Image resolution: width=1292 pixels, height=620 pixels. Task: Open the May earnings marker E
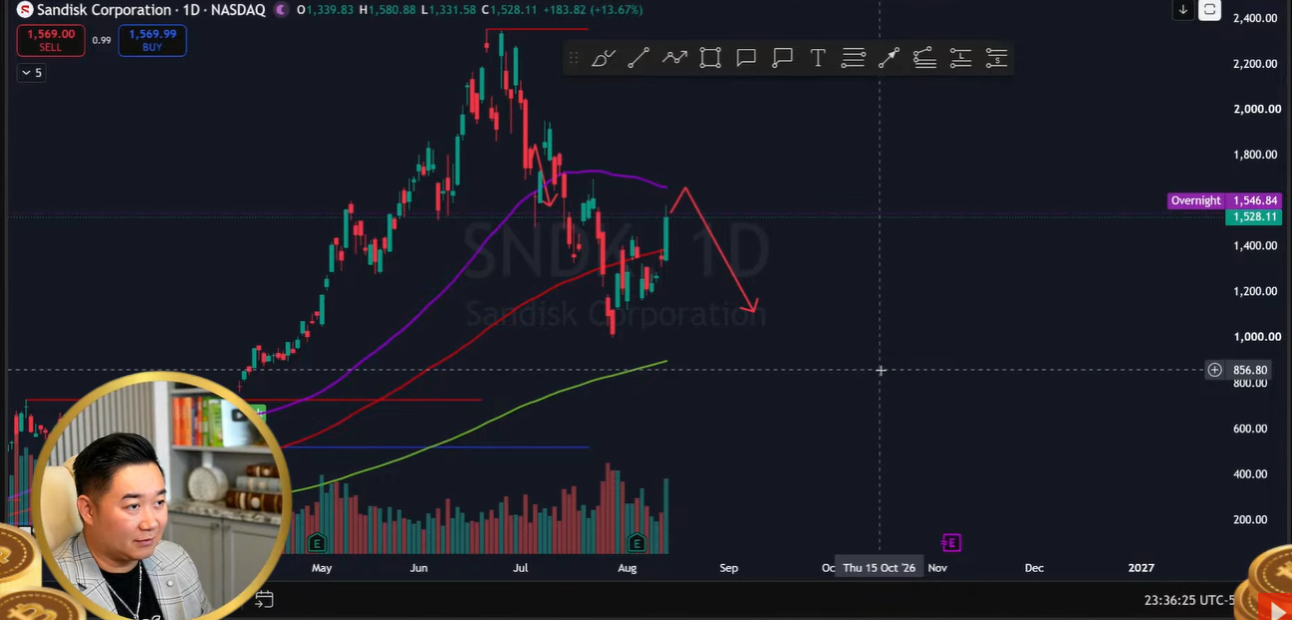(317, 543)
